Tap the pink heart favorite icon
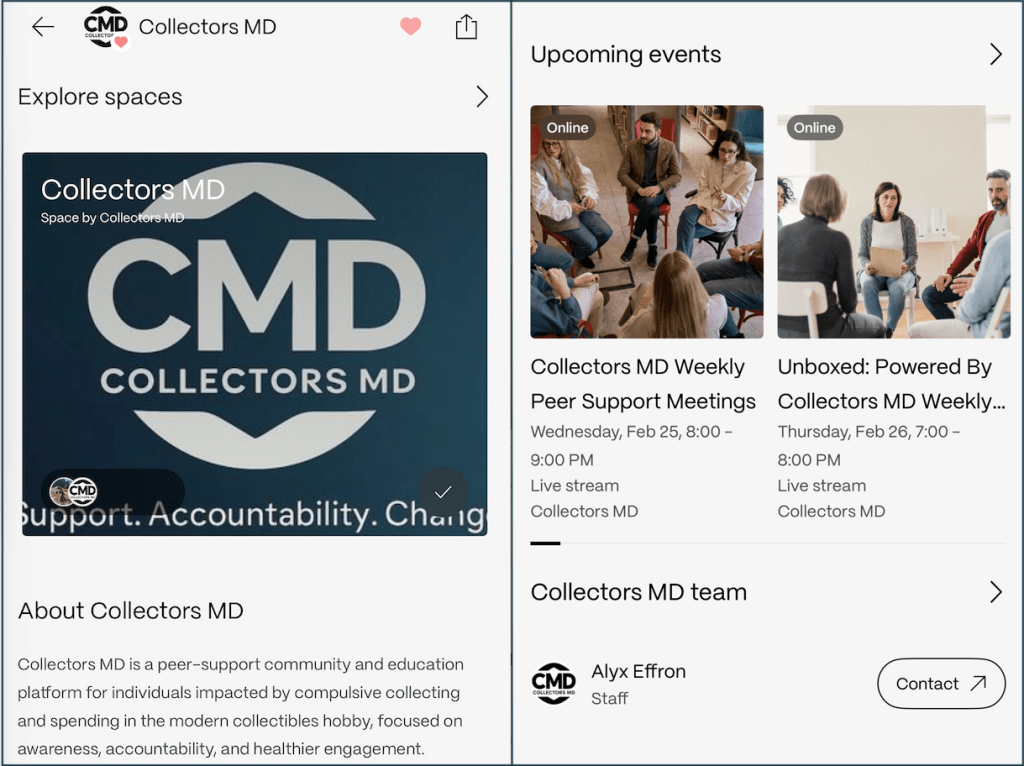The height and width of the screenshot is (766, 1024). click(x=410, y=26)
